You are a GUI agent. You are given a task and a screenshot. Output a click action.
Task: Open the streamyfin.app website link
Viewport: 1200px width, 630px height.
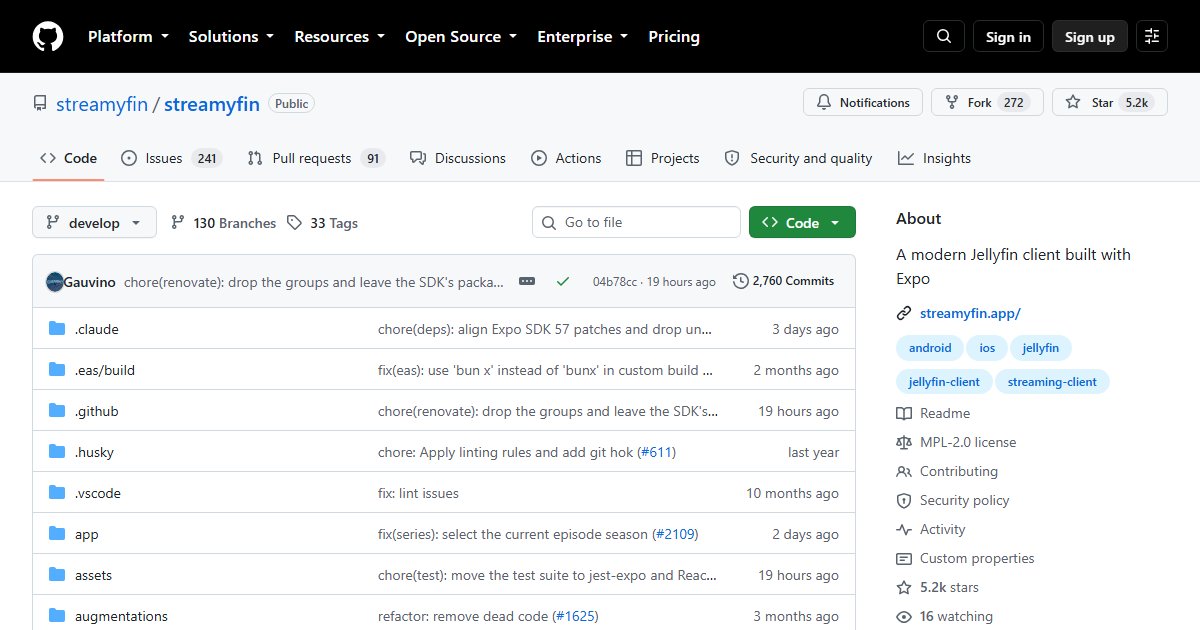[x=970, y=313]
